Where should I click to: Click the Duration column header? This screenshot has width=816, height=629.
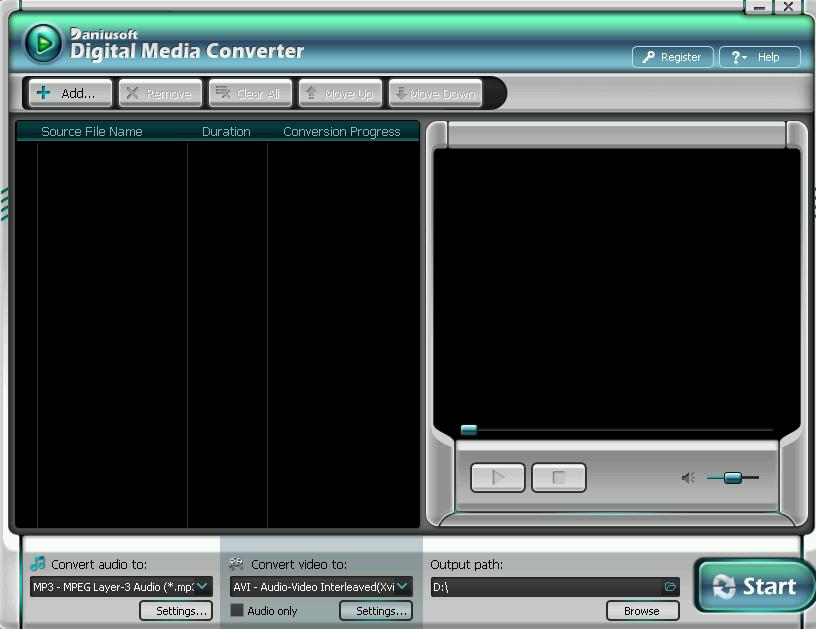point(226,132)
